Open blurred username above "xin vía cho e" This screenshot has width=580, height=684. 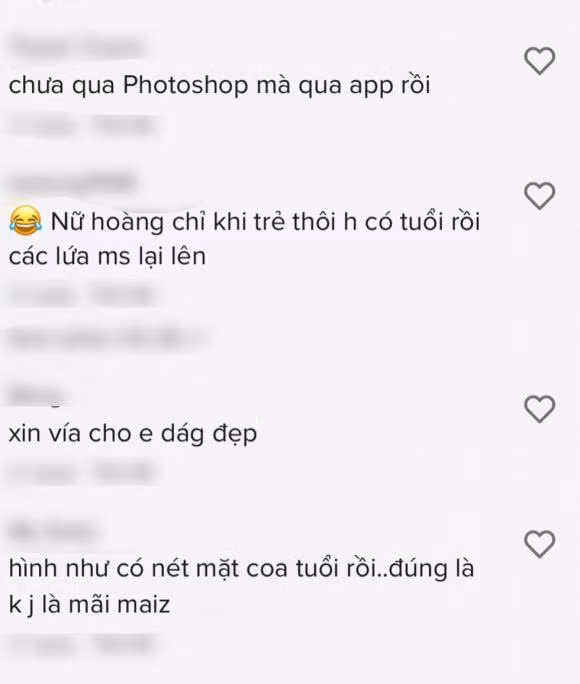(35, 396)
